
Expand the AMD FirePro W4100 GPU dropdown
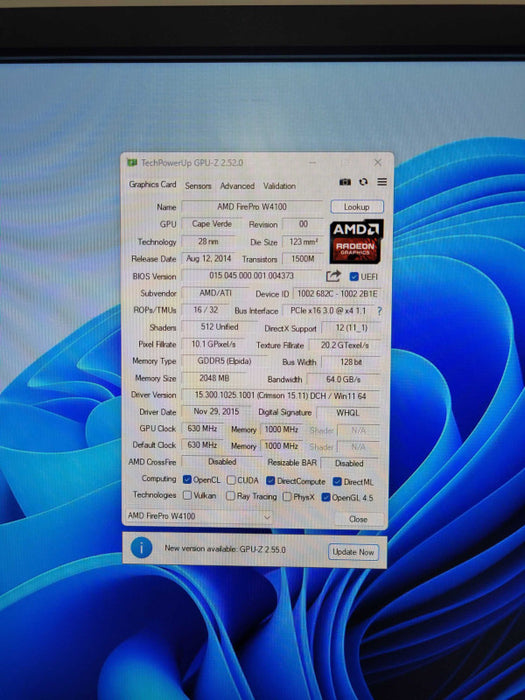tap(199, 516)
